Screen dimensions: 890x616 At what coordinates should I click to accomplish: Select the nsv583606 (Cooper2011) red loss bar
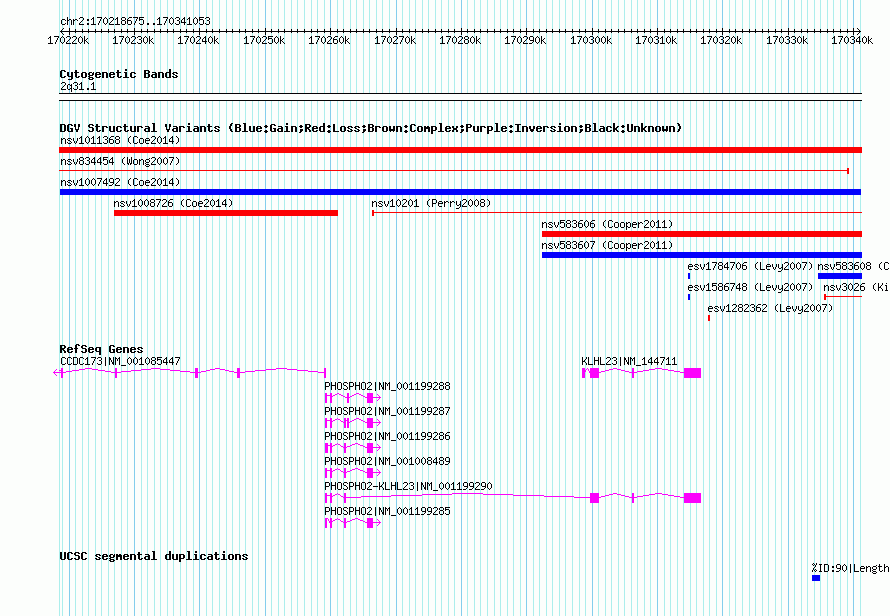point(702,234)
